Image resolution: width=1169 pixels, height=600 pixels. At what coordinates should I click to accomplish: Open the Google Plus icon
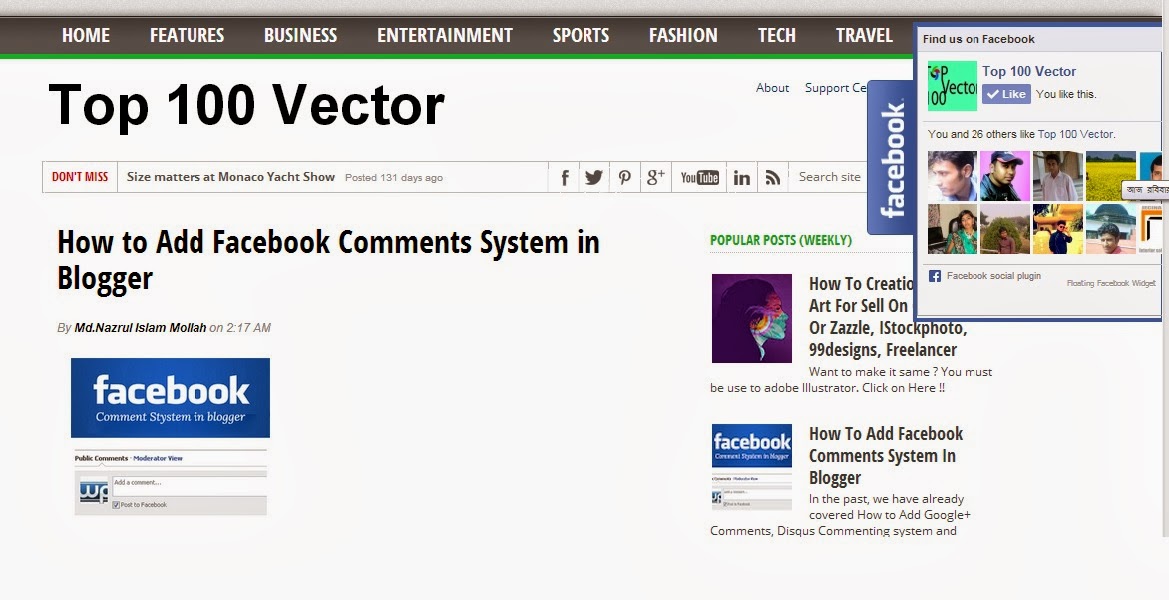tap(655, 177)
